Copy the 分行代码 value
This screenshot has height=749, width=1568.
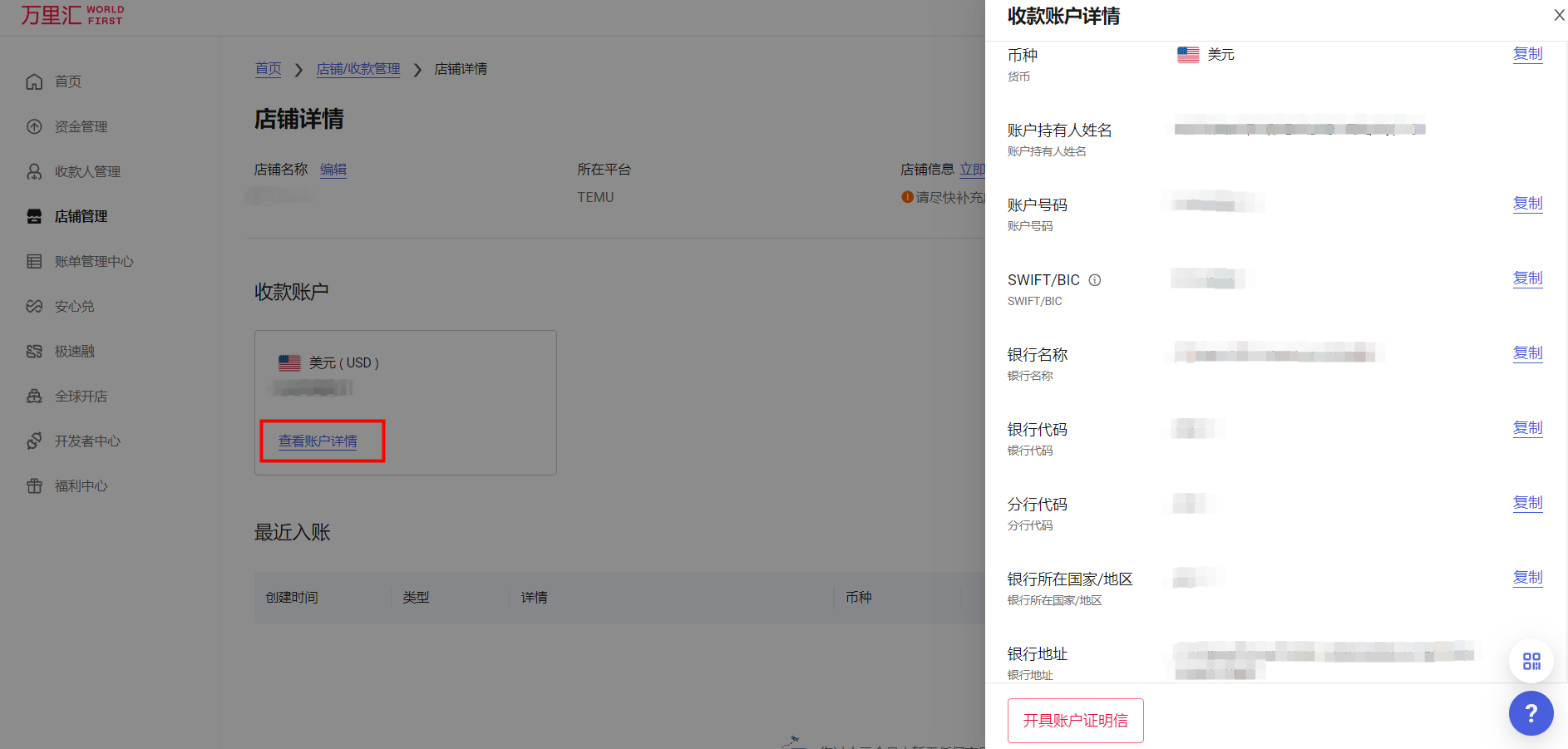1527,503
